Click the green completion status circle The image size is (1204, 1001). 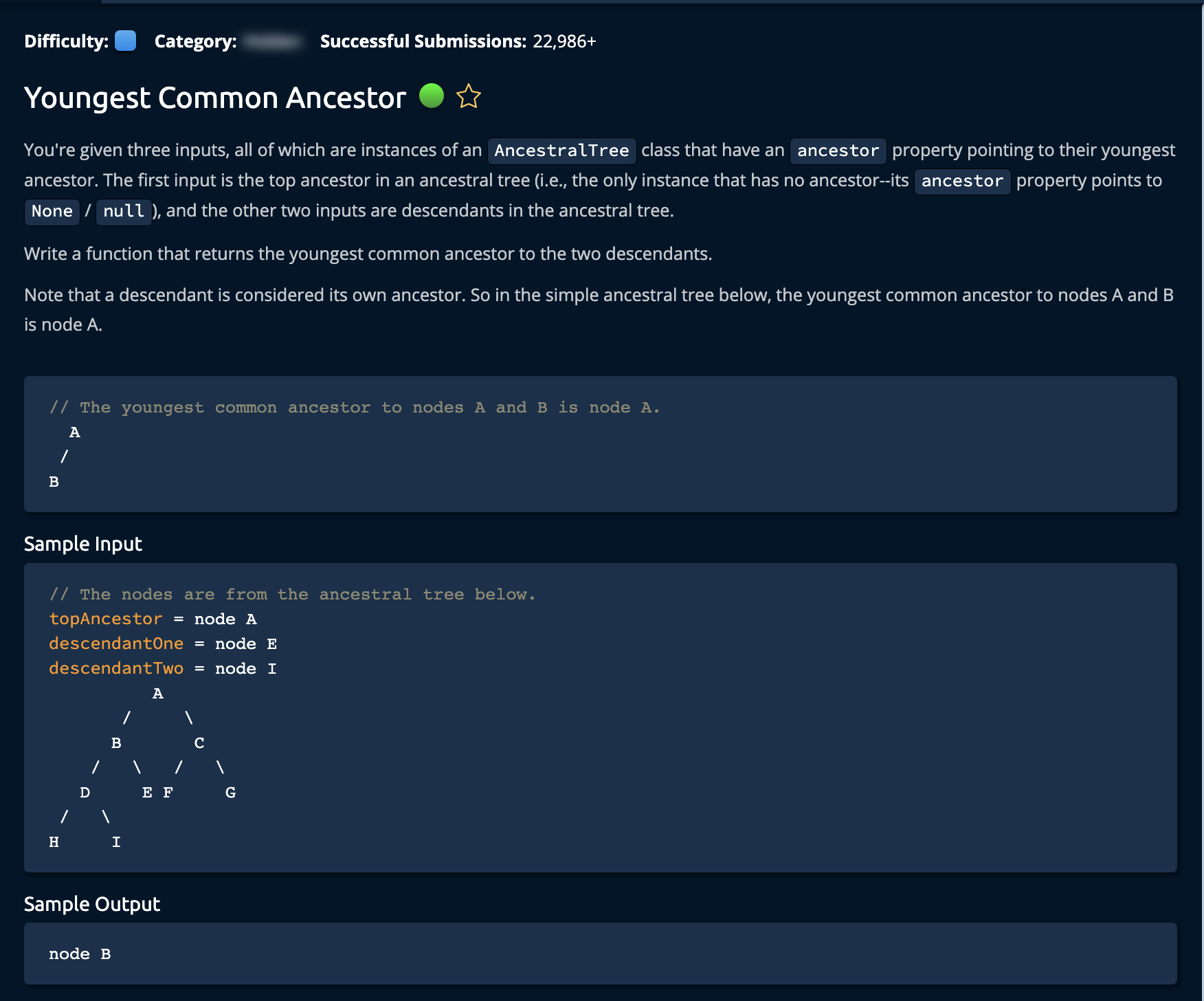pos(432,96)
